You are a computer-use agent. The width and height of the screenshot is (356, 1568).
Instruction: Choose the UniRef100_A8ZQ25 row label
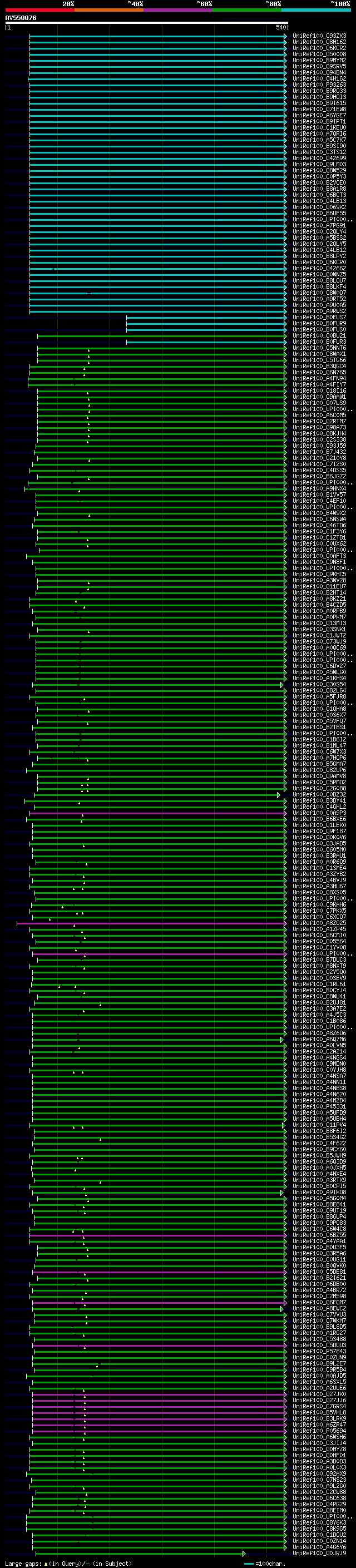pos(319,923)
